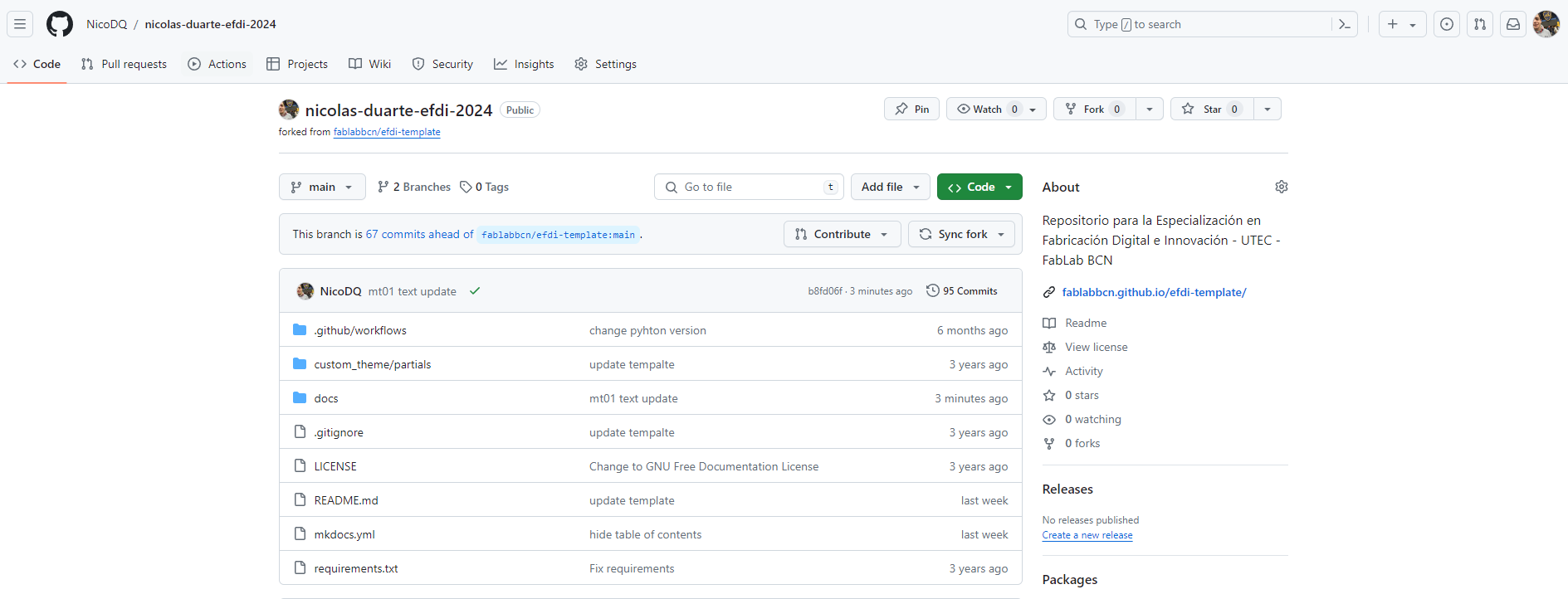Go to GitHub homepage via Octocat logo
Screen dimensions: 1568x599
[60, 24]
